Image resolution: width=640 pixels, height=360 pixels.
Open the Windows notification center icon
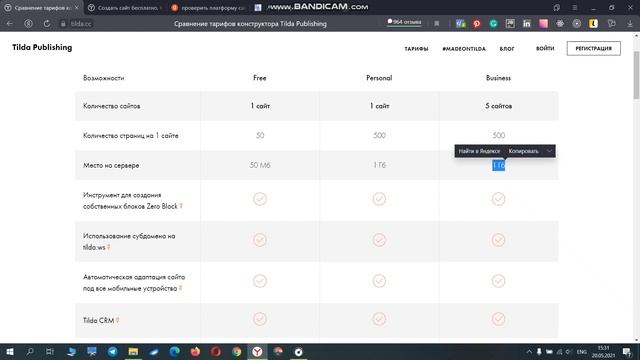click(627, 351)
